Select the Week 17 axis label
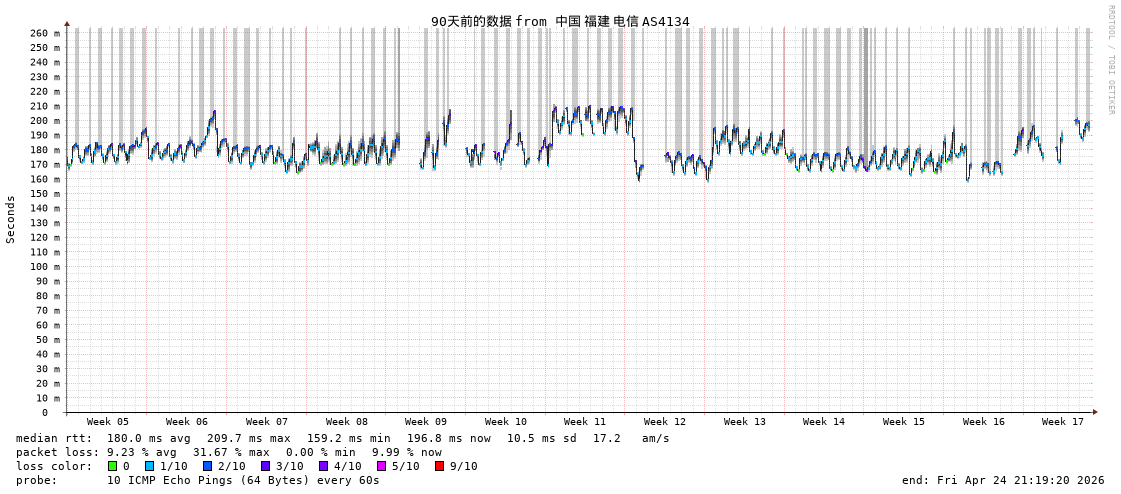Viewport: 1121px width, 494px height. tap(1063, 422)
